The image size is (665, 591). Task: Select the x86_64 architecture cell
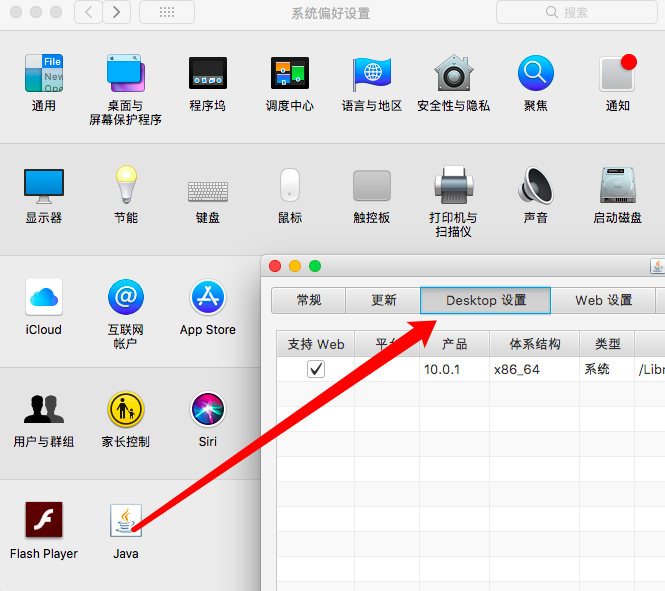534,369
